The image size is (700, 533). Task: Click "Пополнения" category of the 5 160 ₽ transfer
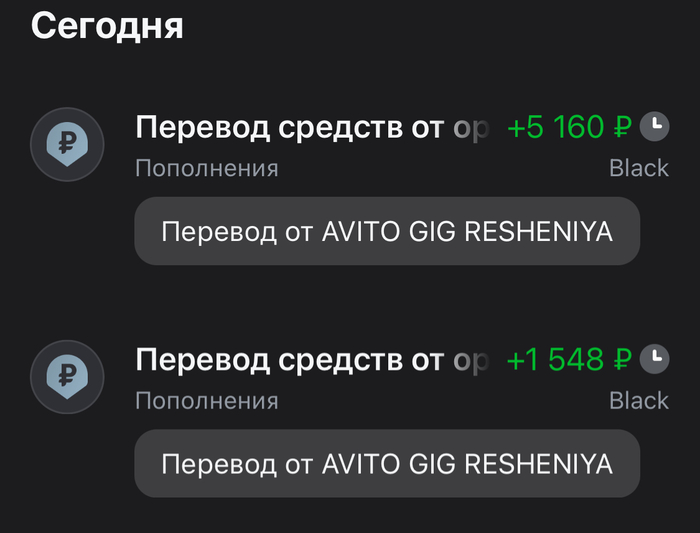click(206, 168)
